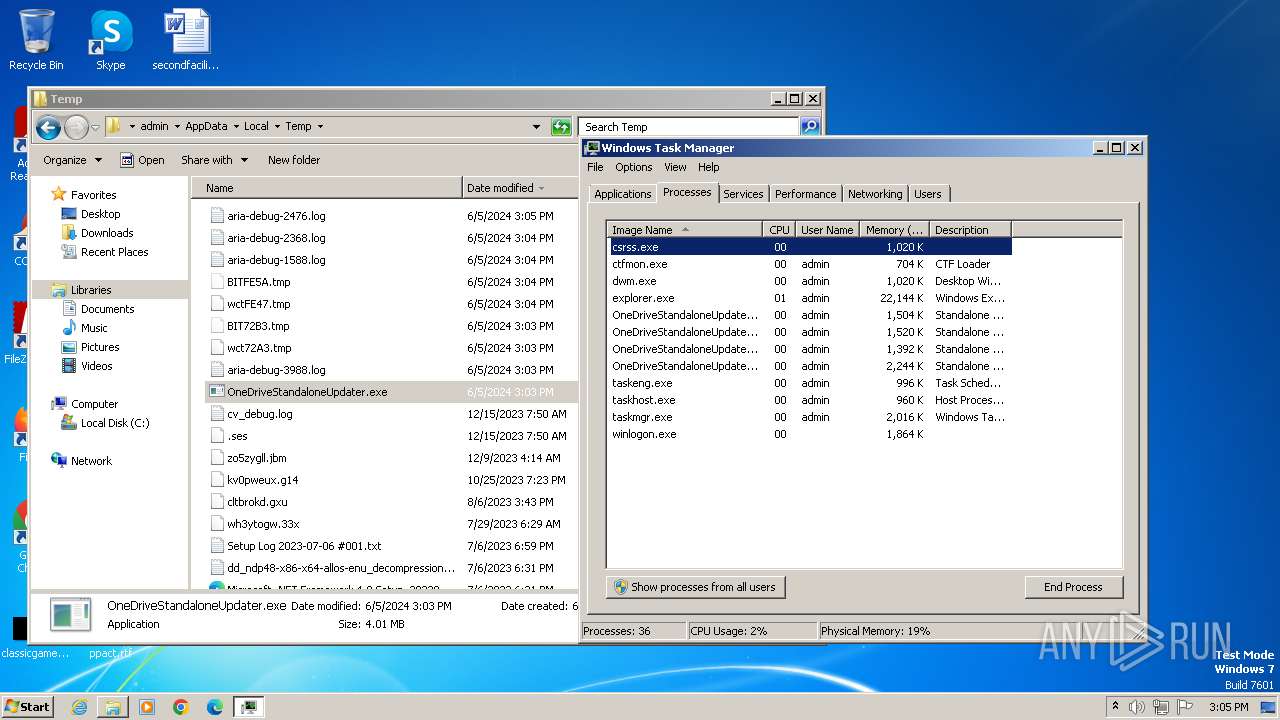
Task: Open the Share with dropdown
Action: (x=214, y=160)
